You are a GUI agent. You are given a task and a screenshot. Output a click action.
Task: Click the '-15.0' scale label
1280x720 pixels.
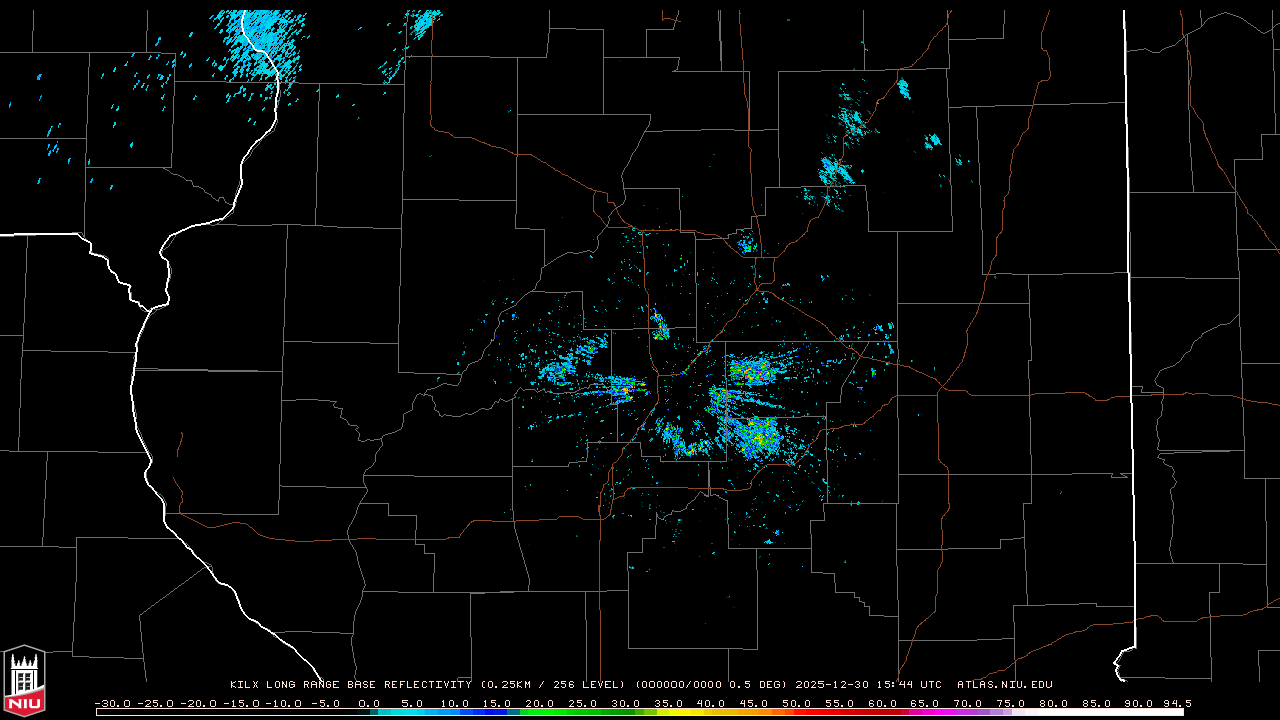[x=241, y=703]
